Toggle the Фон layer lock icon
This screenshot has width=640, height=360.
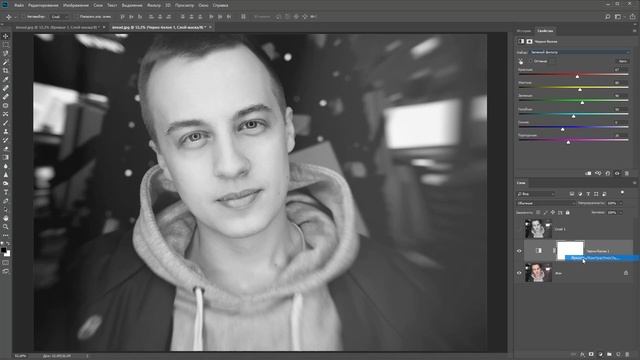(x=626, y=273)
